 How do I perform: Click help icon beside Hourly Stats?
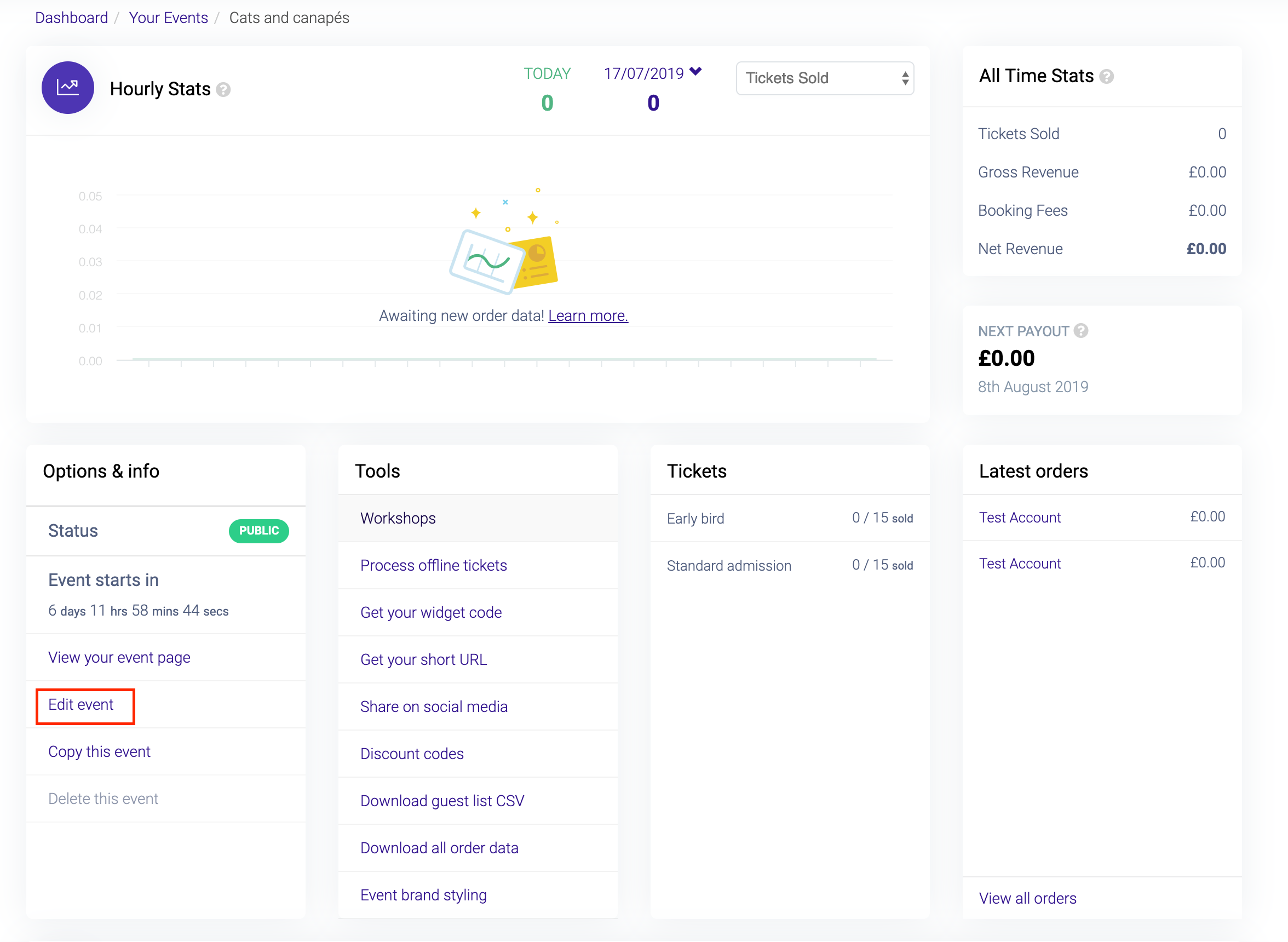pyautogui.click(x=223, y=89)
